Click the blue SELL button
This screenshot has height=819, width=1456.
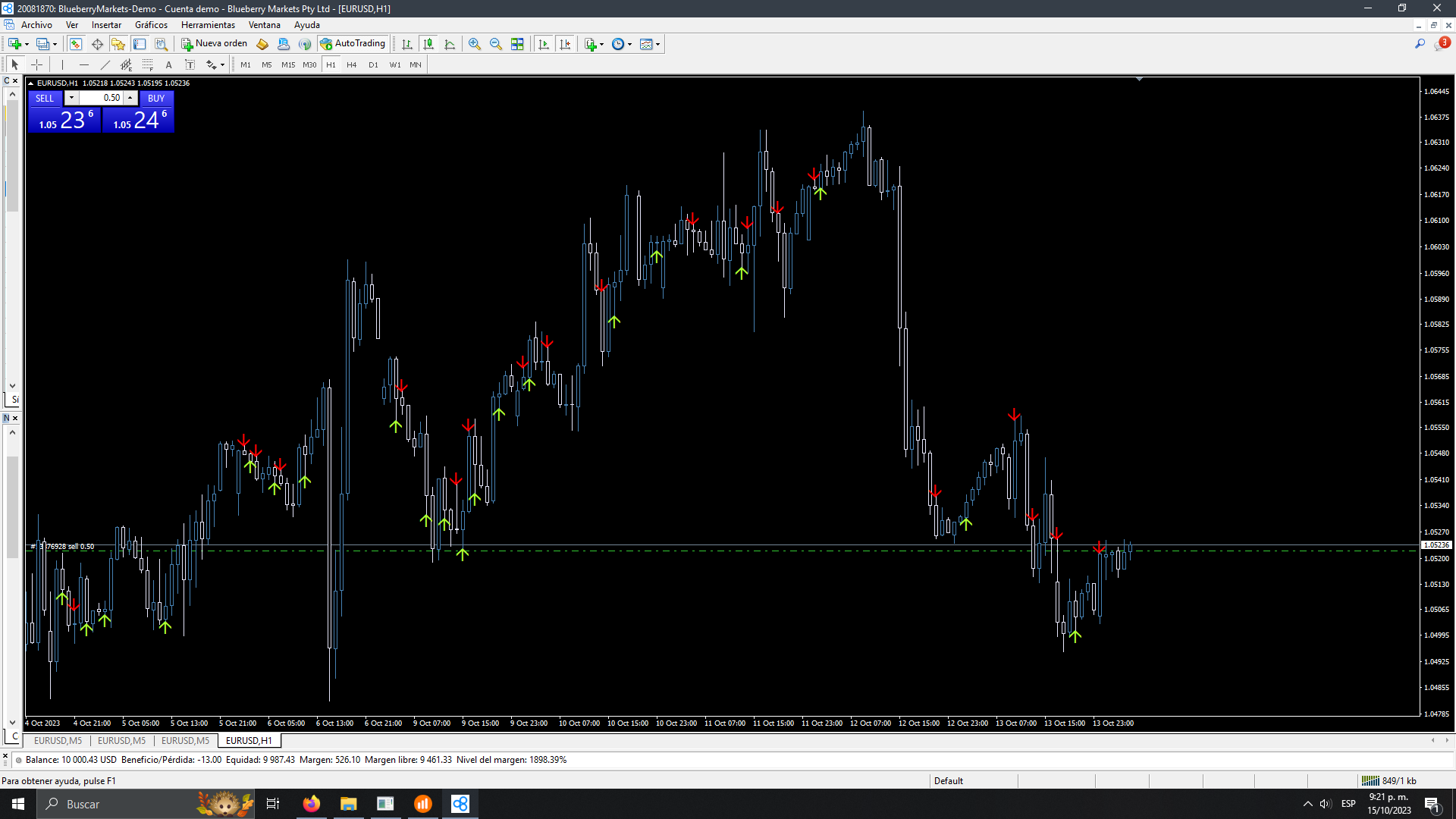pos(45,99)
